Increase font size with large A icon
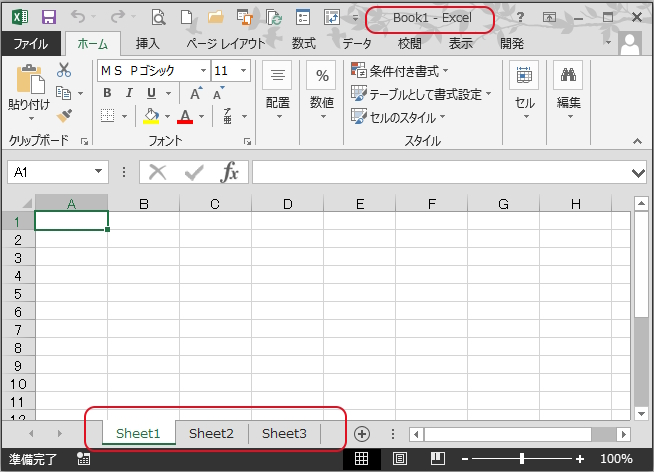 click(x=196, y=93)
